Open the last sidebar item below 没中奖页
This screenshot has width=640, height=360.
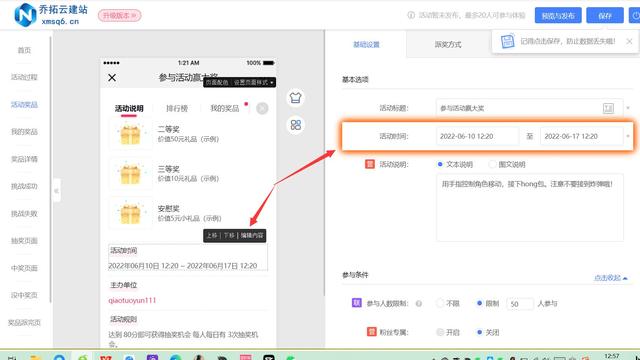pos(24,322)
